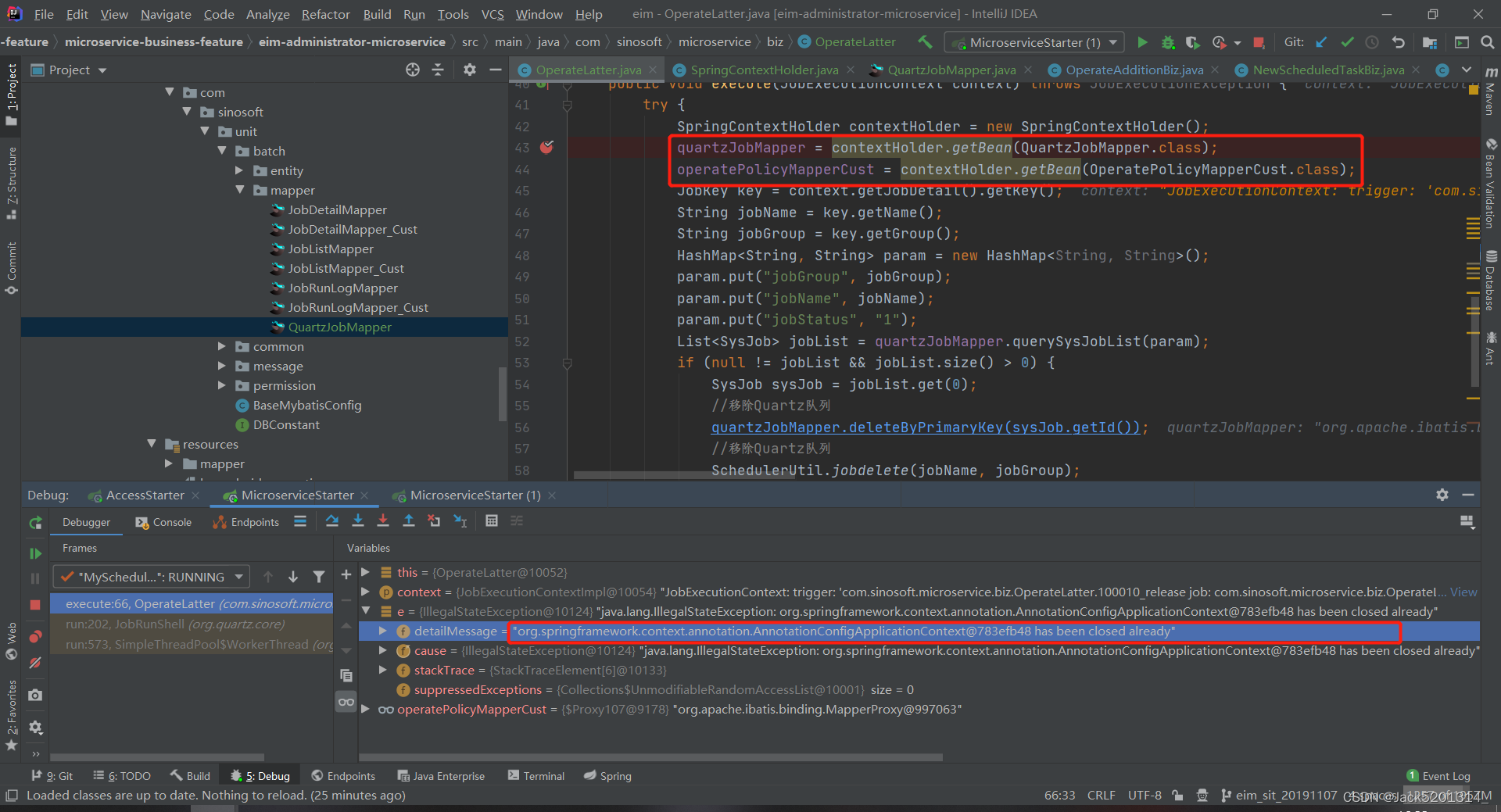Viewport: 1501px width, 812px height.
Task: Select AccessStarter debug session tab
Action: click(145, 495)
